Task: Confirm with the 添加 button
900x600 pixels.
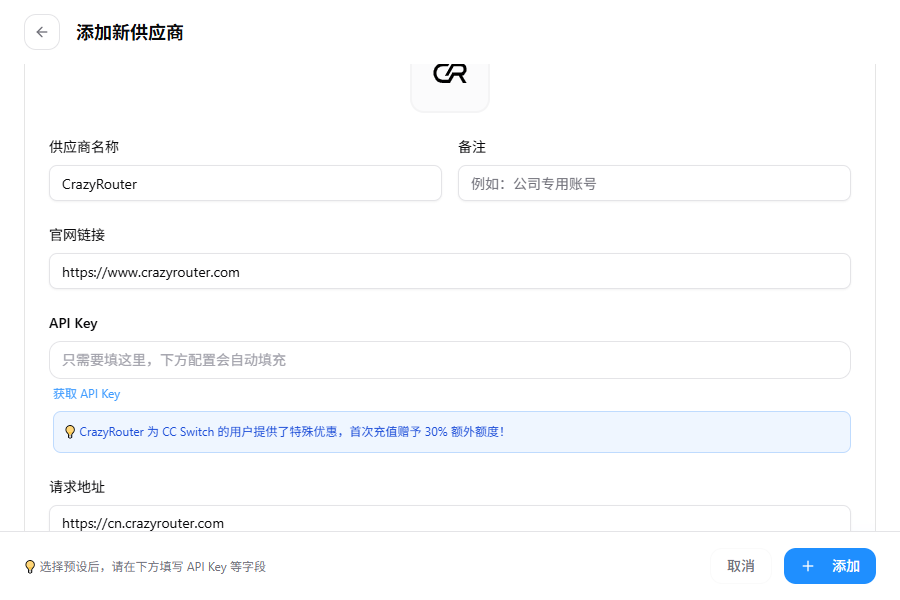Action: tap(829, 566)
